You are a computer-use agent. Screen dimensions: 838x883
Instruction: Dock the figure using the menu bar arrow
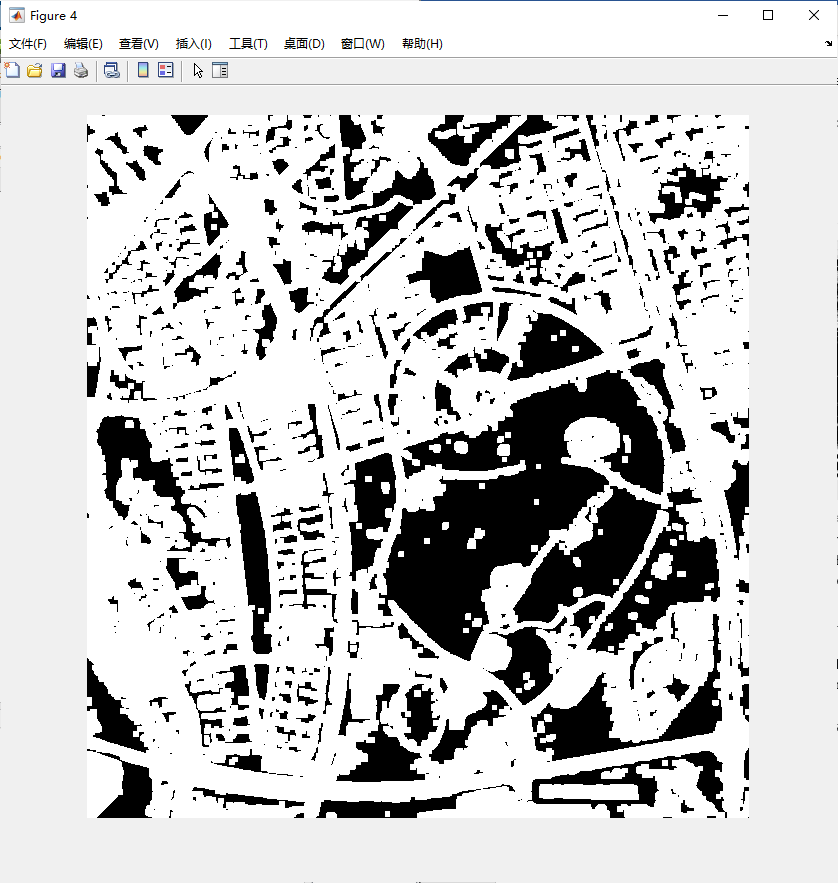pyautogui.click(x=828, y=44)
